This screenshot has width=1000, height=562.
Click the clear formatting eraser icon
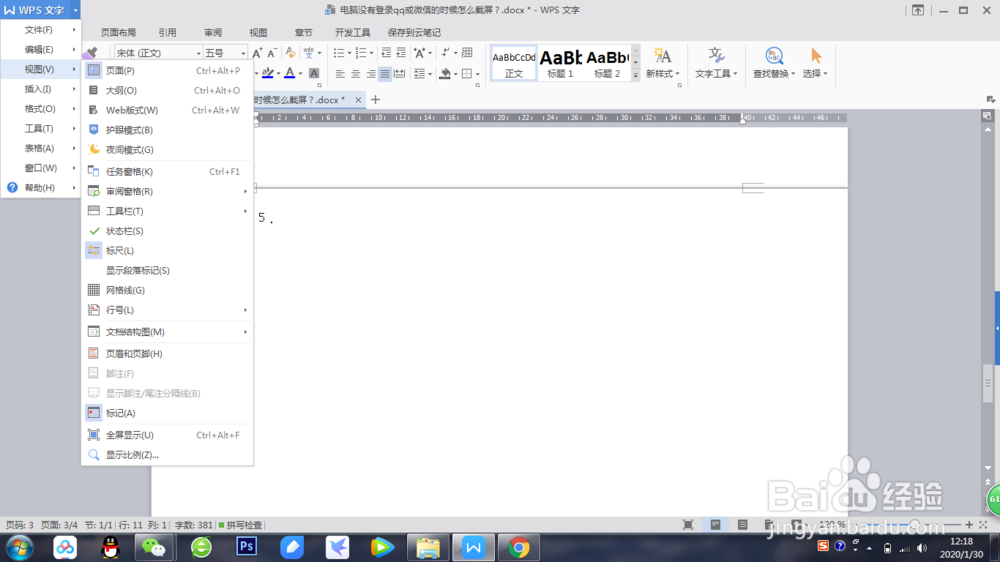[291, 53]
